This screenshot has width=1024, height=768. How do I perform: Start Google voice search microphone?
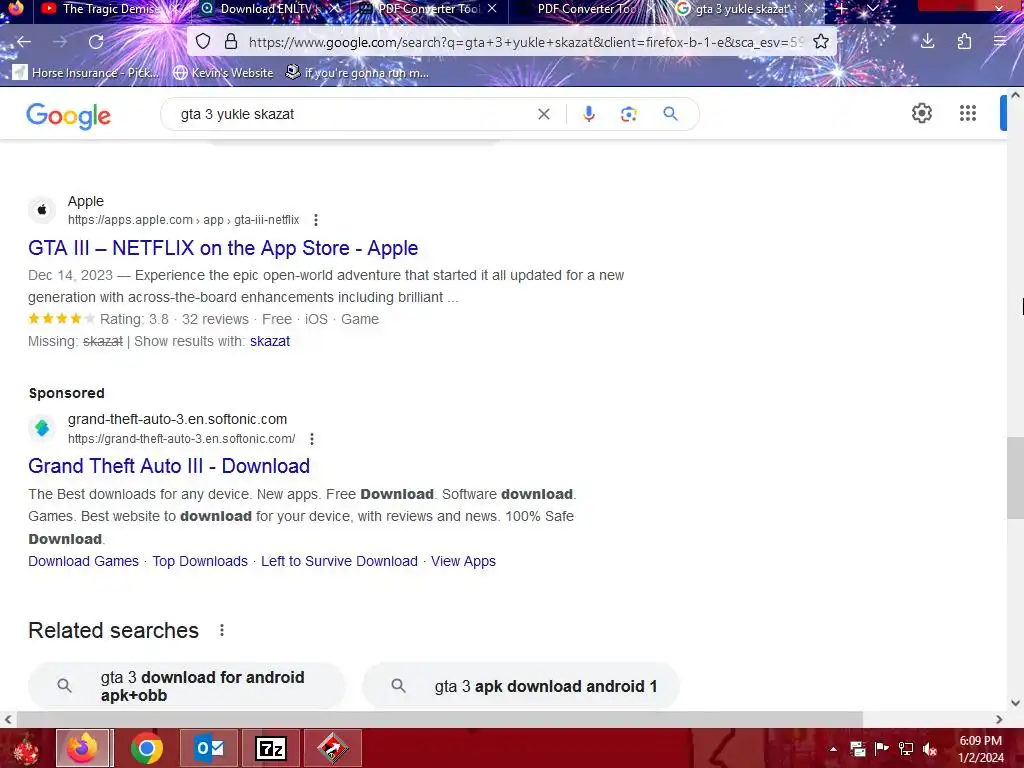(588, 114)
